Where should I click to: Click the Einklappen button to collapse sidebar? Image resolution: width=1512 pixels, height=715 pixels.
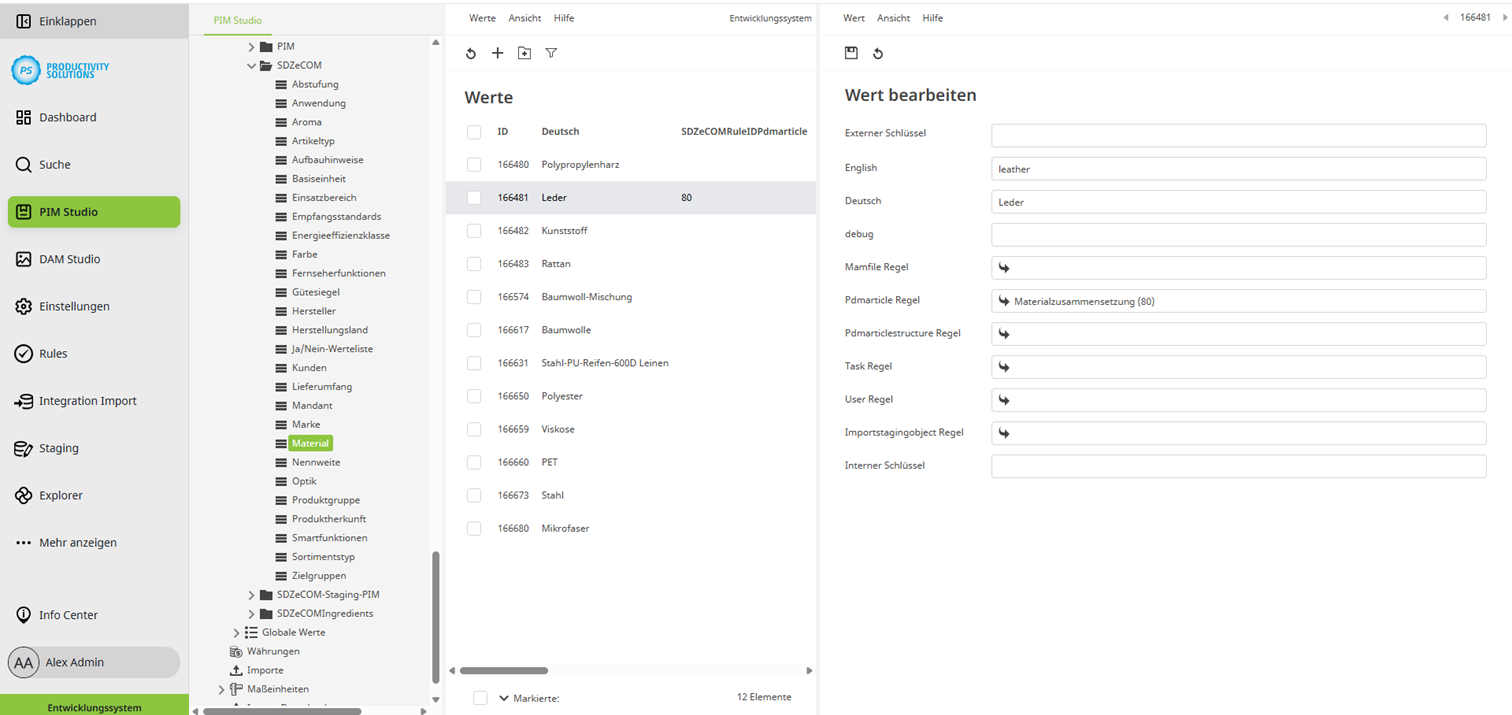pos(67,21)
